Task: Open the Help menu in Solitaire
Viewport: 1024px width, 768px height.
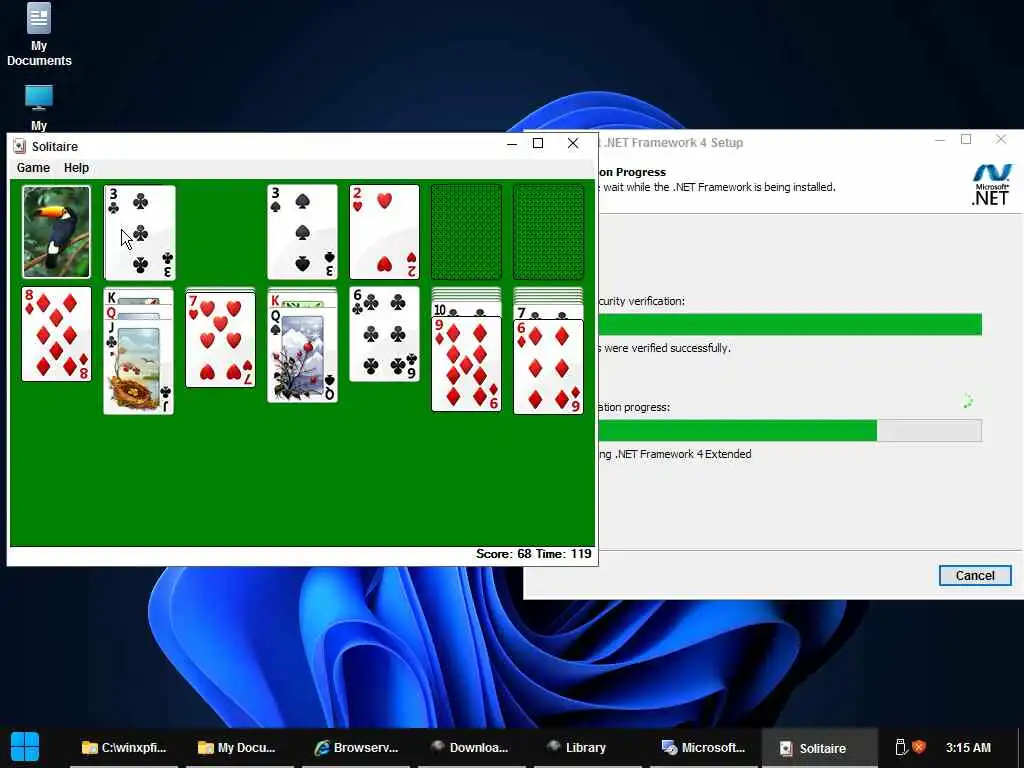Action: pos(76,168)
